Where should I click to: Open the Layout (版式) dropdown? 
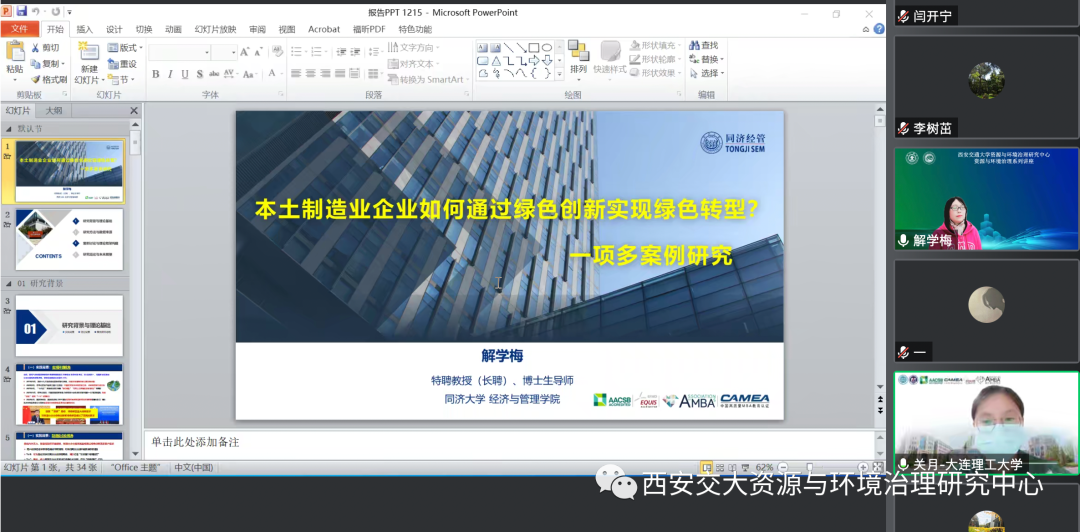click(126, 47)
